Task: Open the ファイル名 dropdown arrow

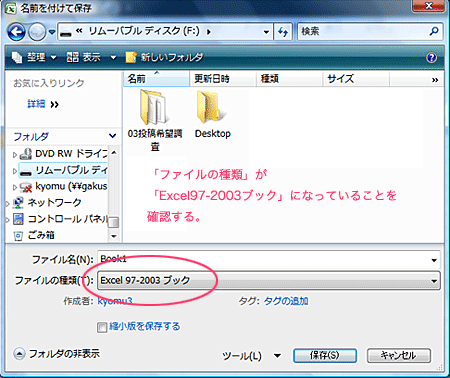Action: (x=434, y=260)
